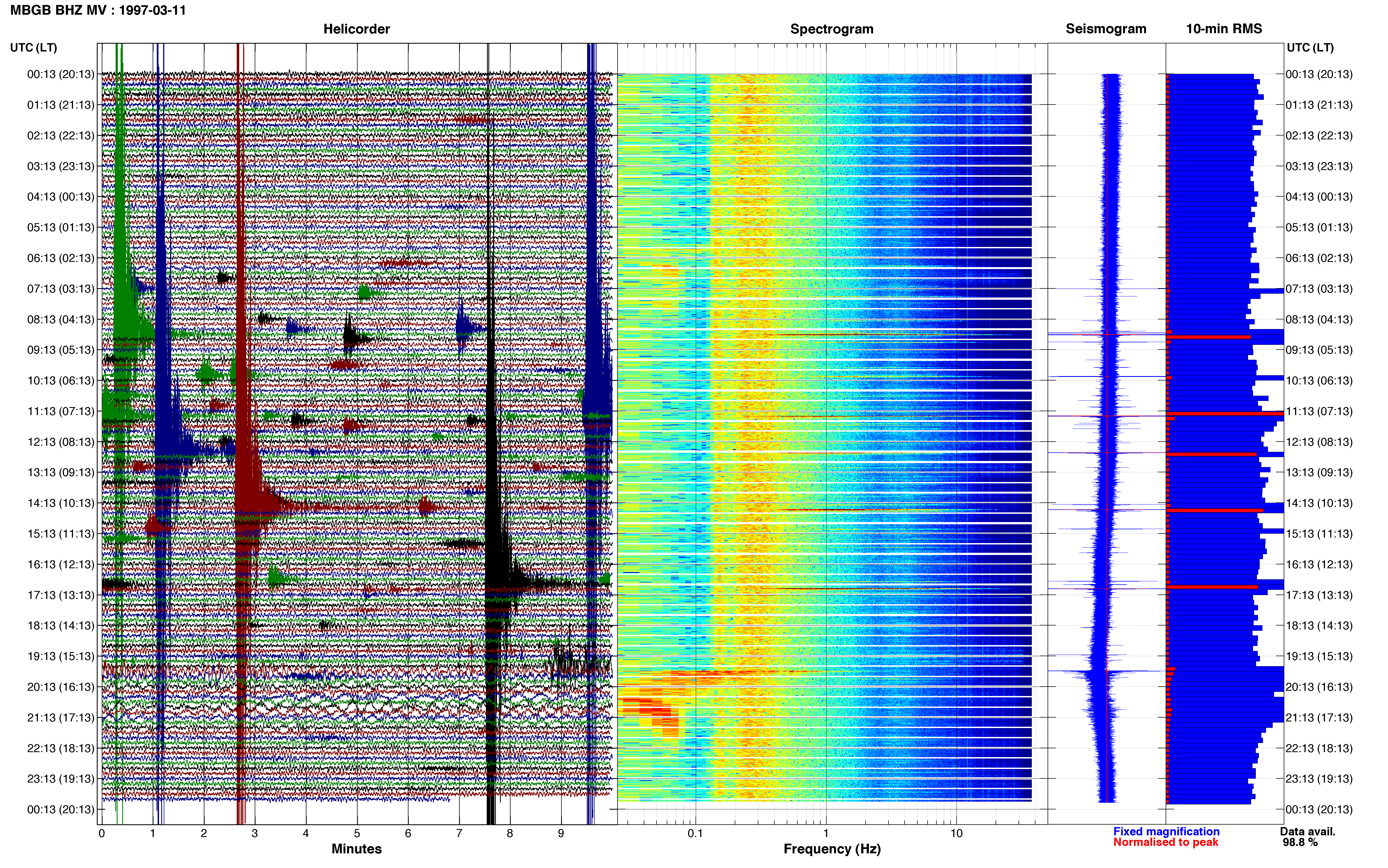Image resolution: width=1388 pixels, height=868 pixels.
Task: Click the left 17:13 (13:13) time label
Action: [61, 595]
